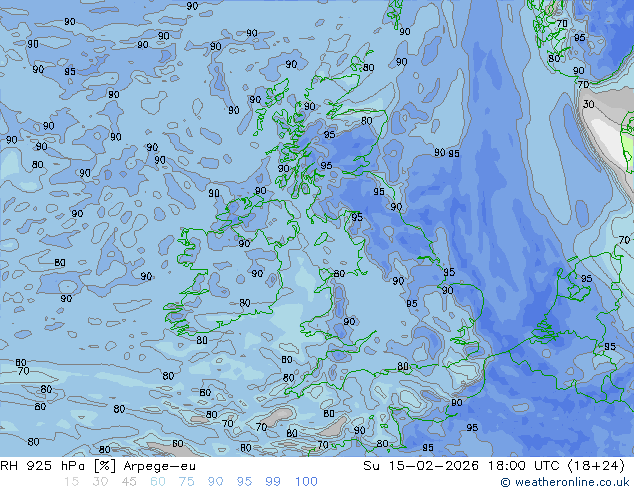Click the legend value 75
The height and width of the screenshot is (490, 634).
186,482
